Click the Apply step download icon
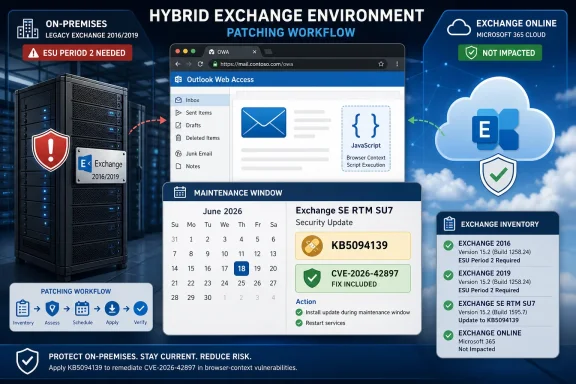This screenshot has width=576, height=384. point(112,308)
